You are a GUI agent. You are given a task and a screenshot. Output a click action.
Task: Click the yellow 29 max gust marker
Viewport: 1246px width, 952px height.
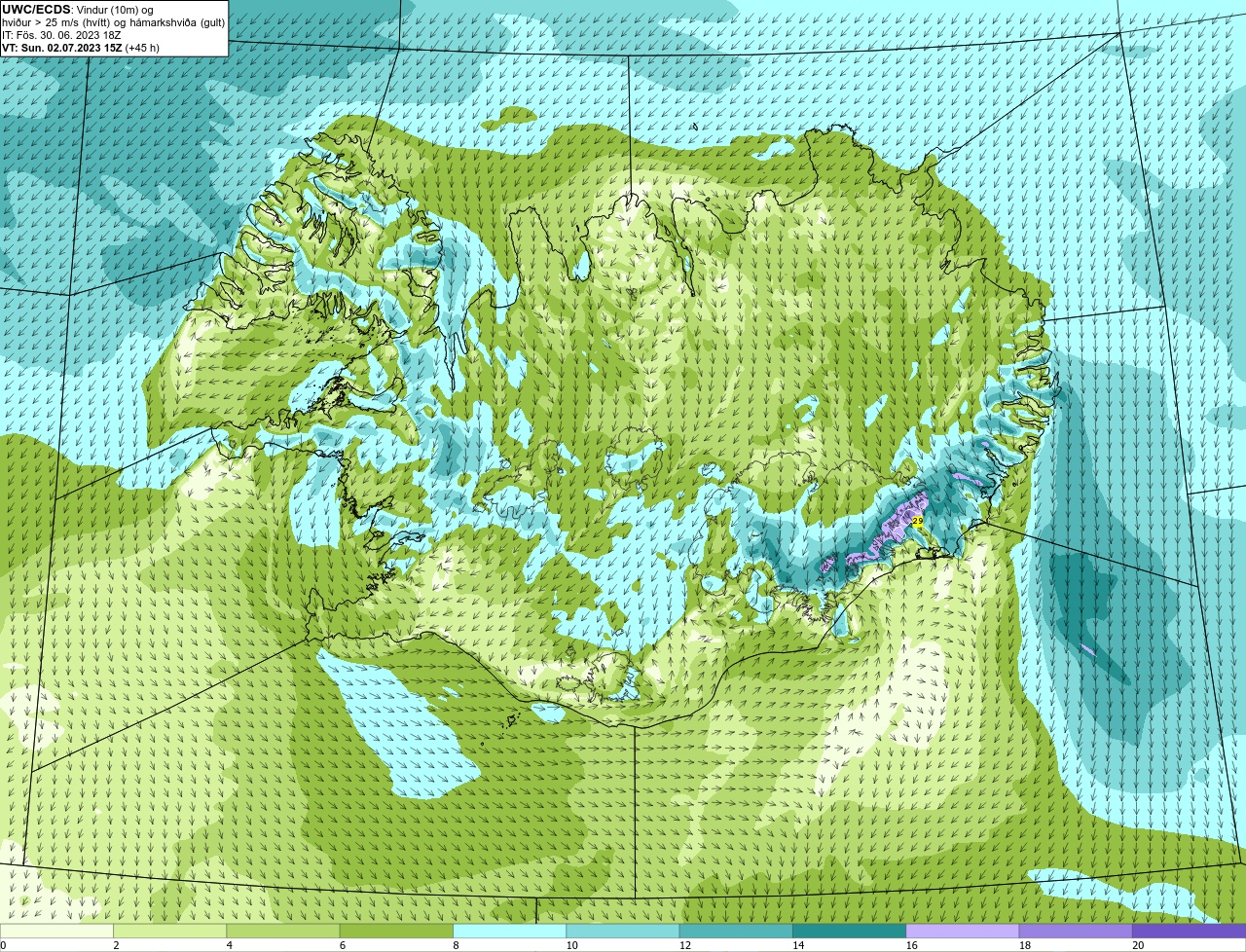[917, 522]
